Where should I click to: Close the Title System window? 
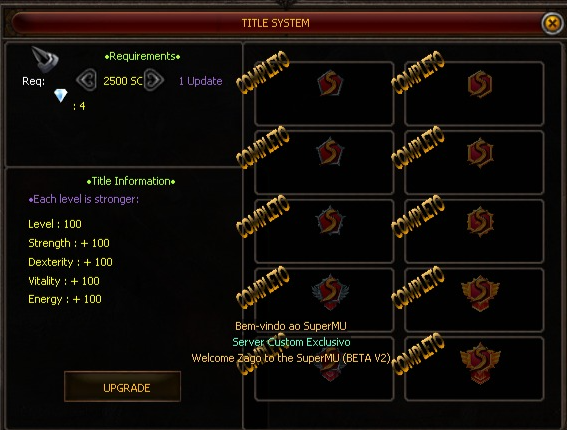pyautogui.click(x=552, y=23)
